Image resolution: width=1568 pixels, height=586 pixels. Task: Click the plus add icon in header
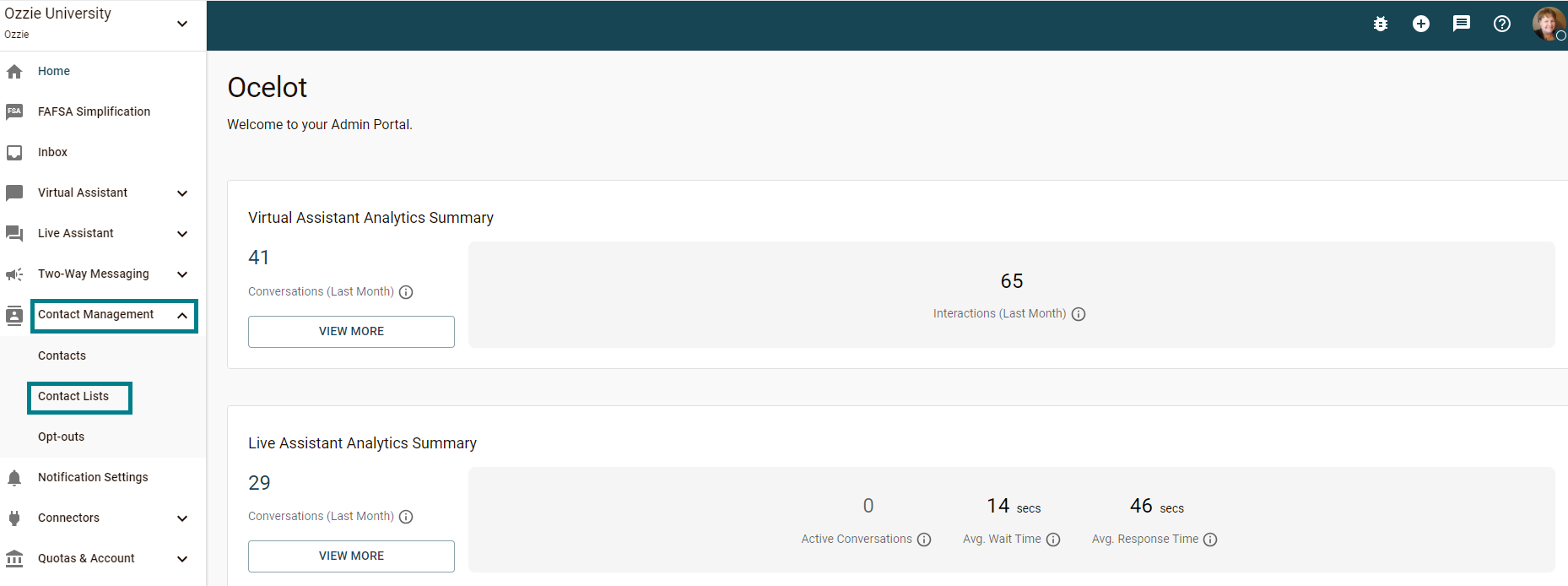[x=1421, y=24]
